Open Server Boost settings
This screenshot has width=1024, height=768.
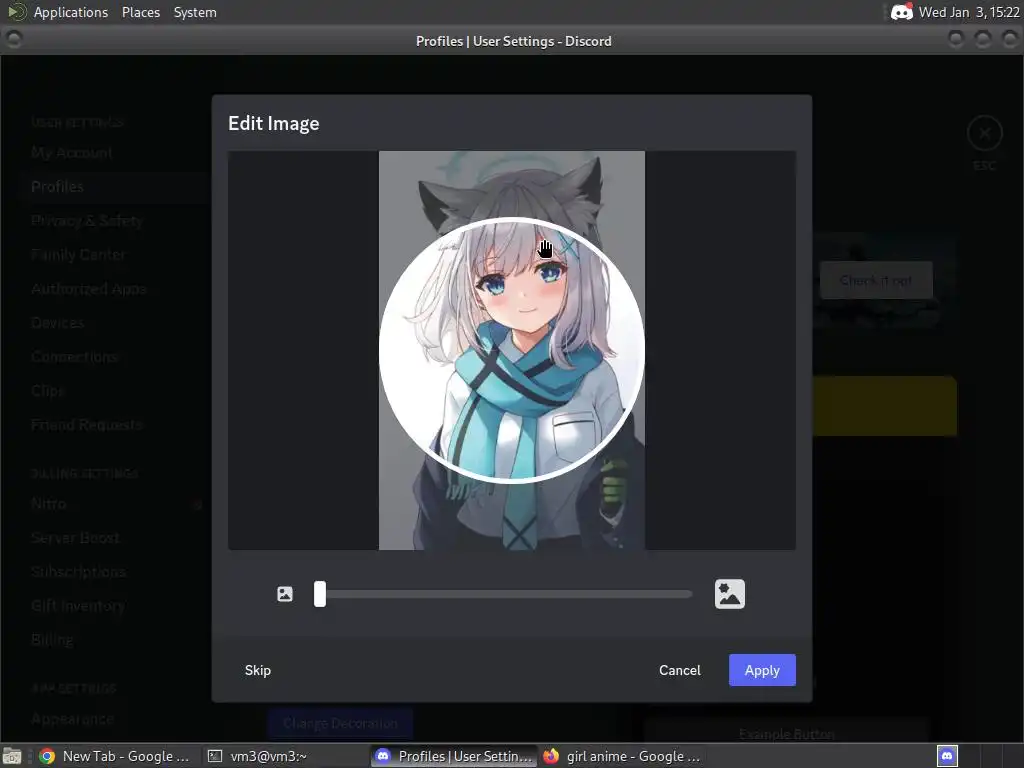pyautogui.click(x=75, y=537)
